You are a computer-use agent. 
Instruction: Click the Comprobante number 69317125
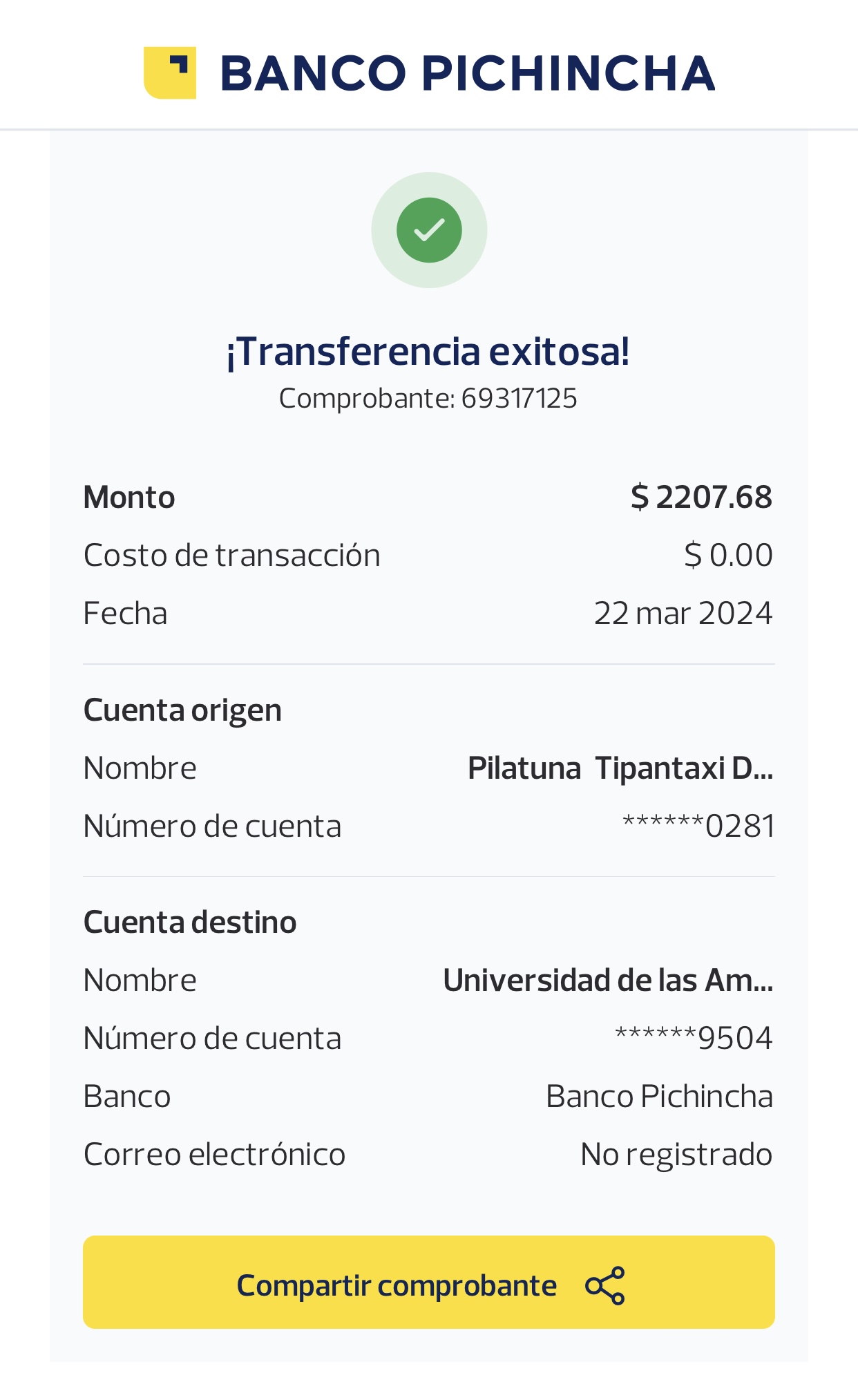coord(518,399)
